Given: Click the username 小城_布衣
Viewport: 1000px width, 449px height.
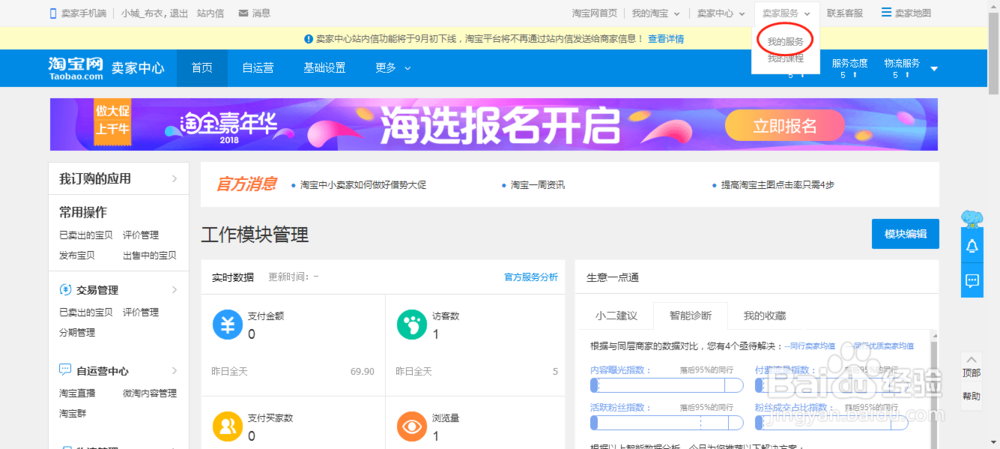Looking at the screenshot, I should [143, 13].
